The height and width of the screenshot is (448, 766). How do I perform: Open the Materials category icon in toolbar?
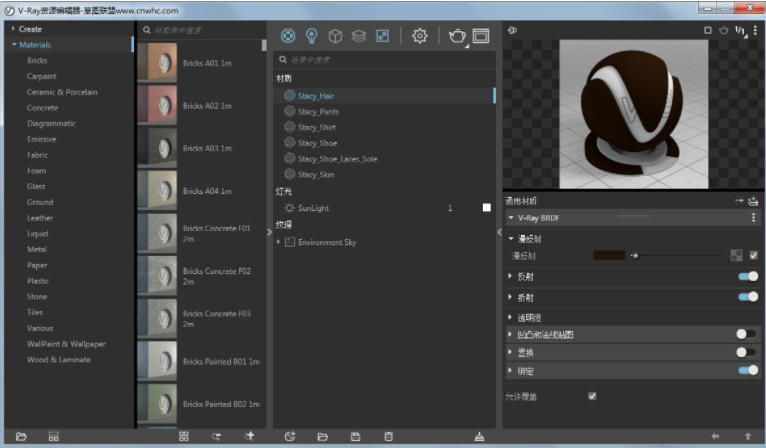[288, 36]
